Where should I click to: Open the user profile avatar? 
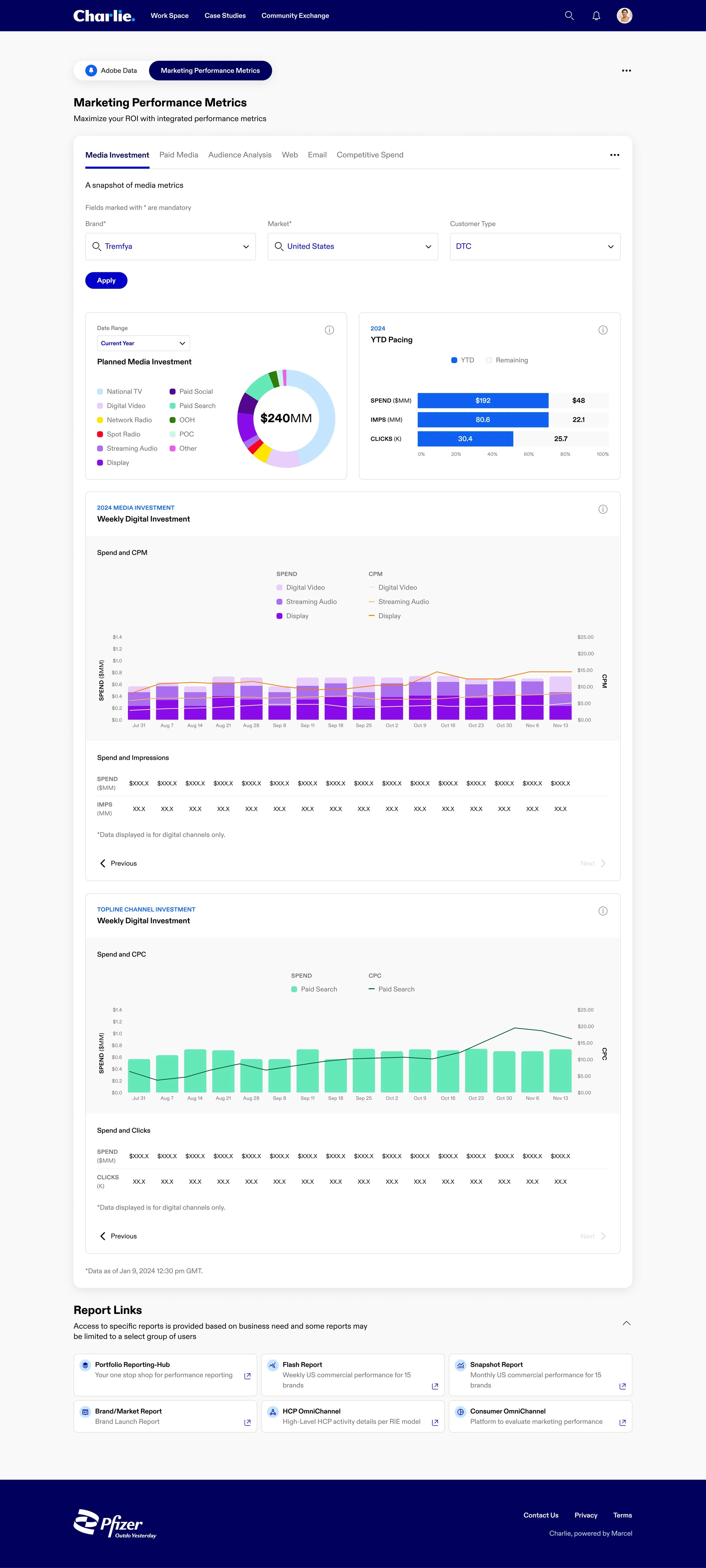tap(624, 16)
